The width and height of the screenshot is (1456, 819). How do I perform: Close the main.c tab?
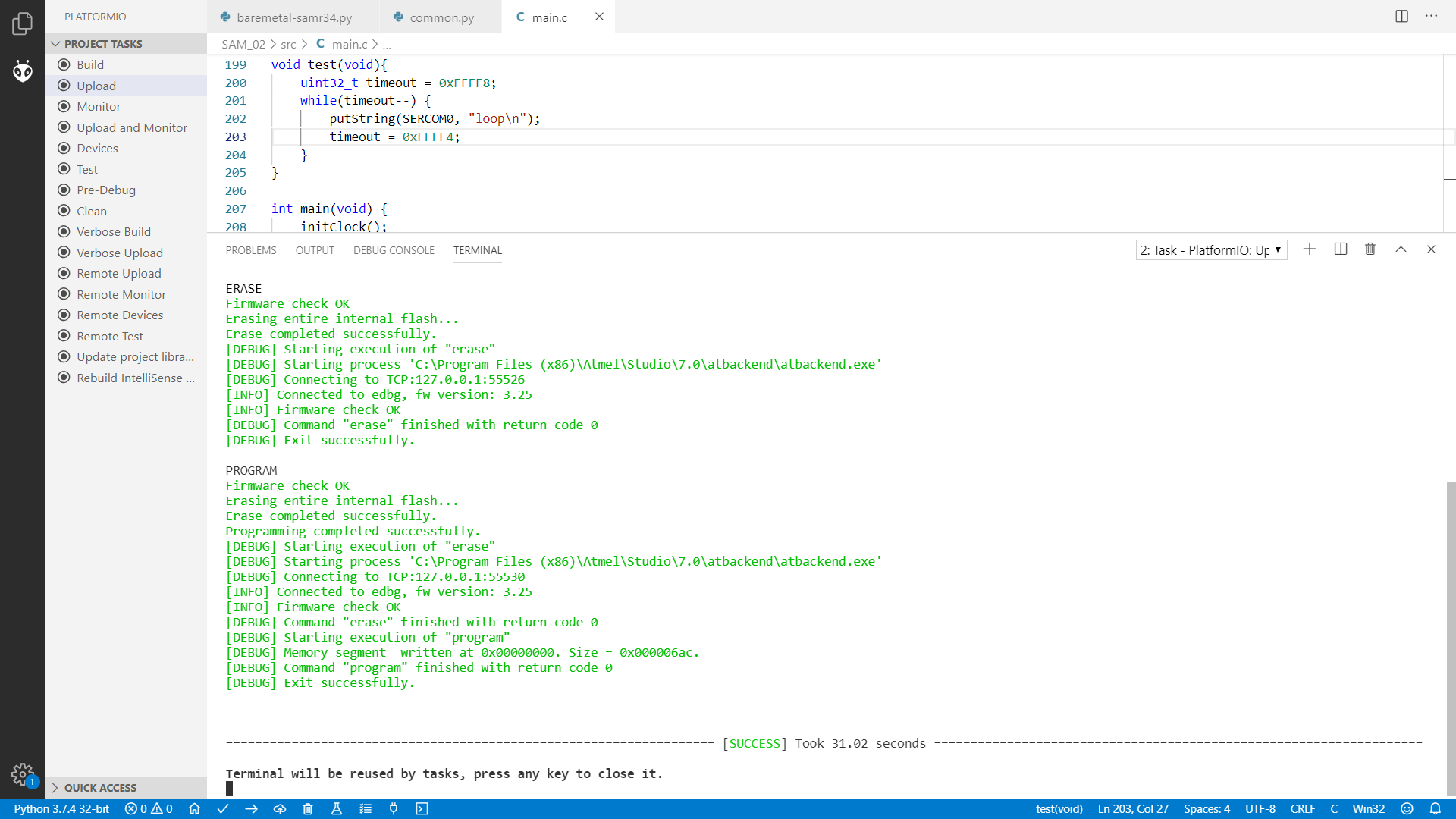click(x=599, y=17)
